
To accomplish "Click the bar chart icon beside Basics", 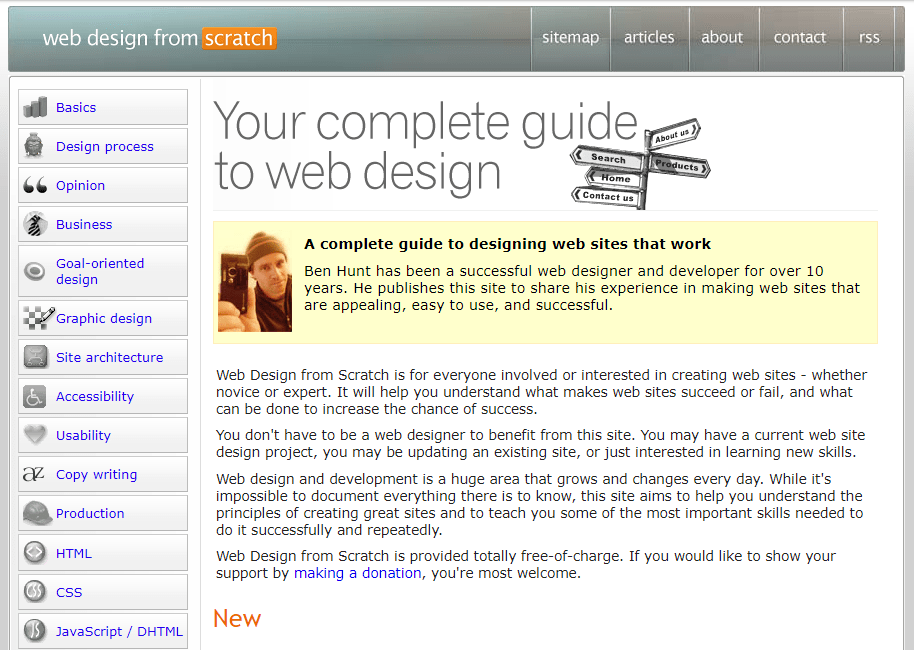I will pyautogui.click(x=35, y=107).
